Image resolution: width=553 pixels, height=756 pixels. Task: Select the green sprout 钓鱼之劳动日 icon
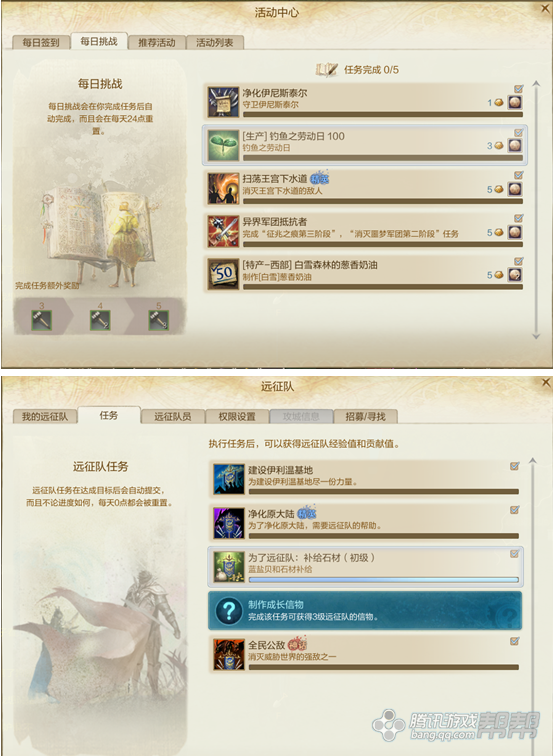pyautogui.click(x=223, y=145)
